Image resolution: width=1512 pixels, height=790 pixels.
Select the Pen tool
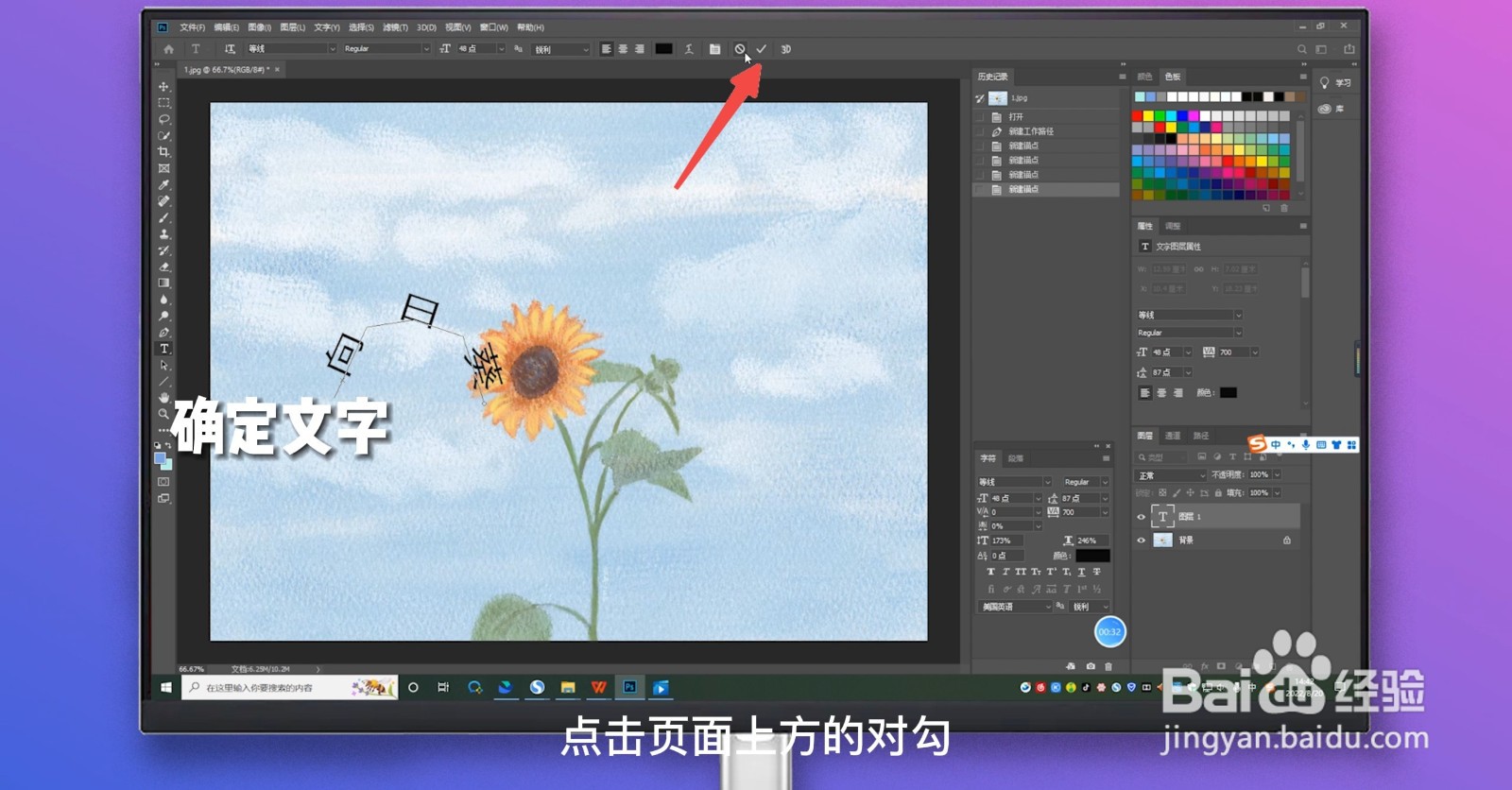click(163, 333)
